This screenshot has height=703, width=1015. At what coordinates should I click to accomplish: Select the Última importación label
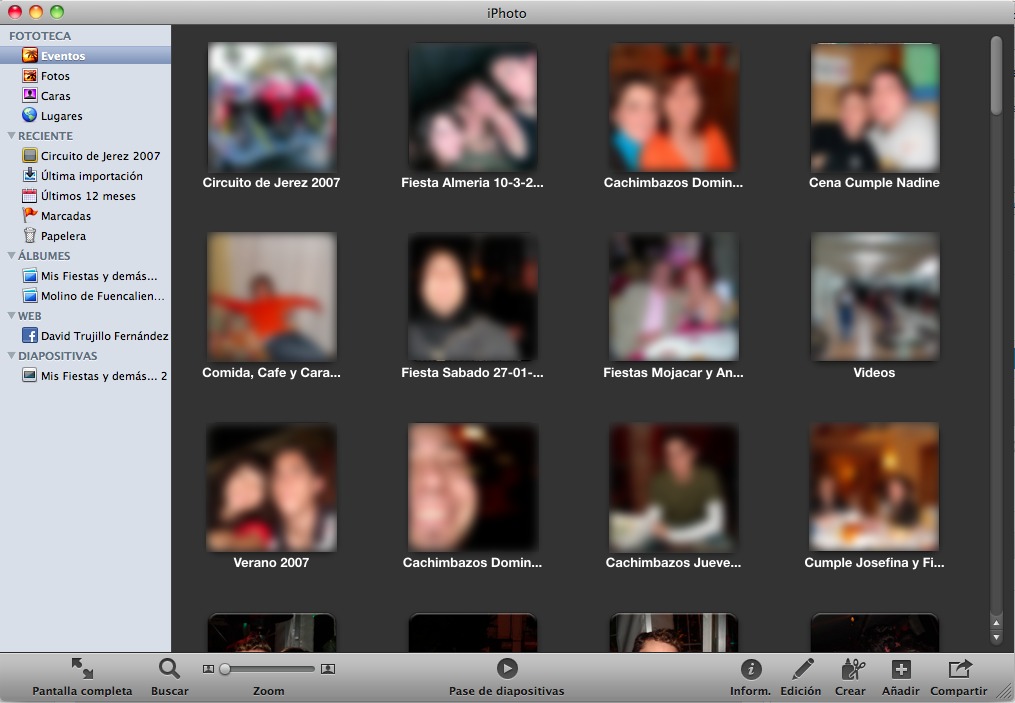coord(92,176)
